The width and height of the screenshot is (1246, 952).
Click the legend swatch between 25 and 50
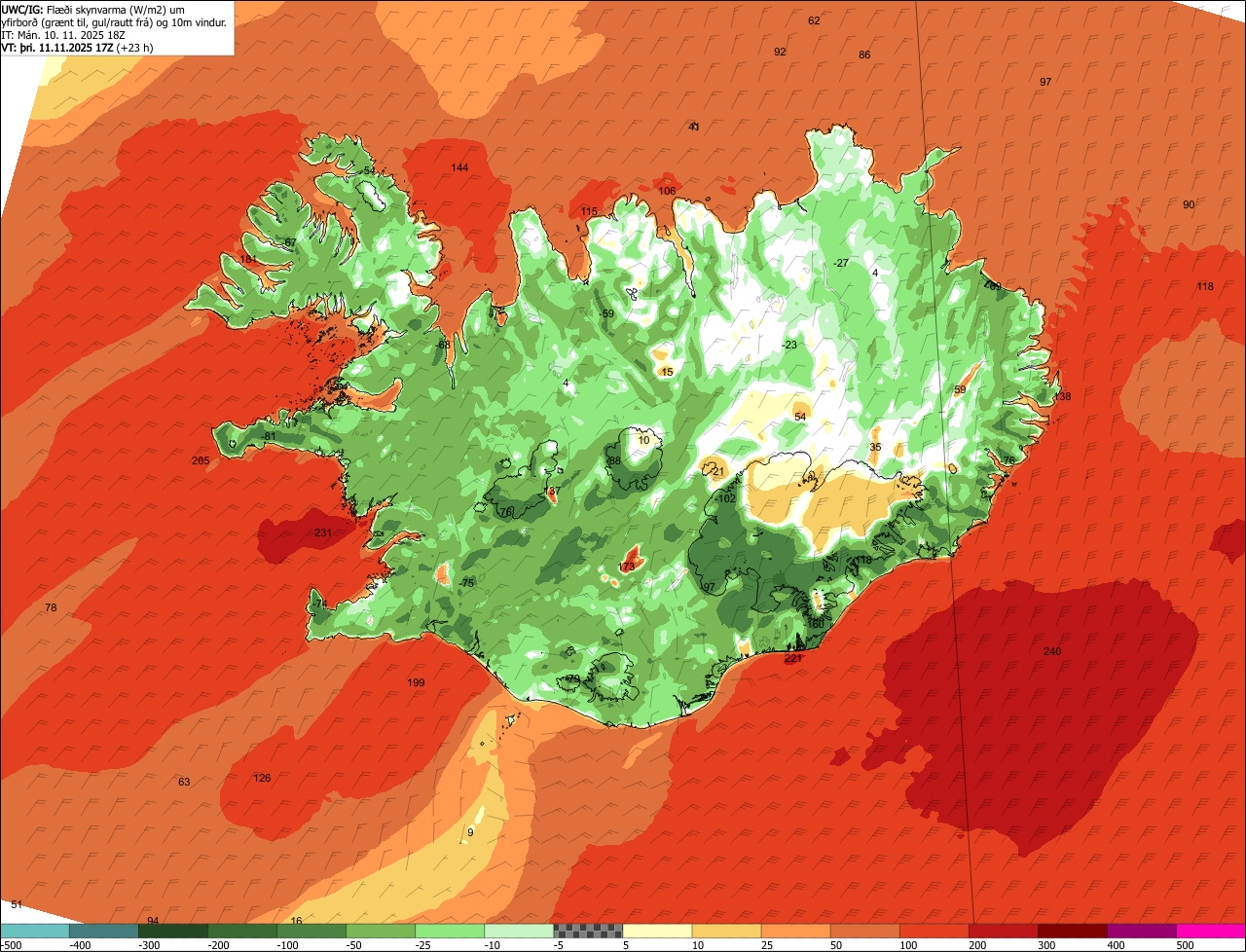(x=795, y=931)
